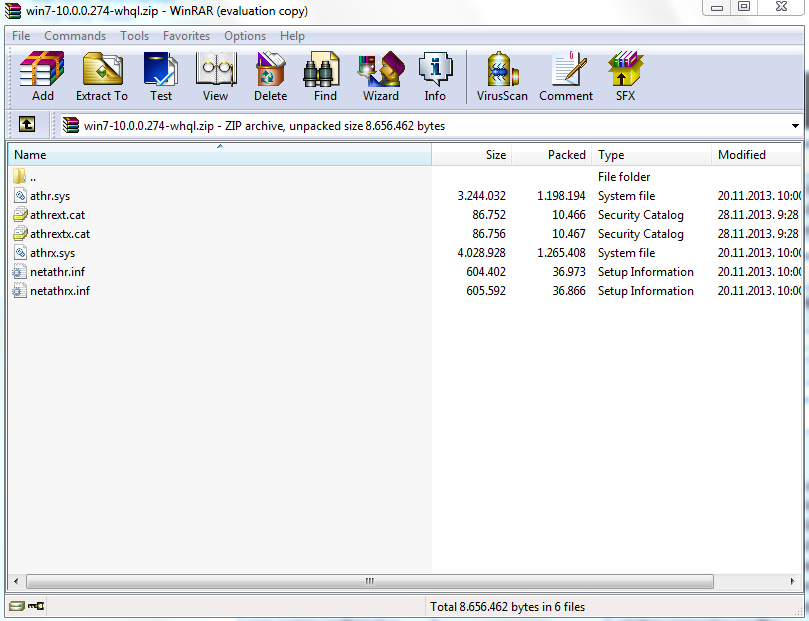Sort files by Packed column

point(552,155)
